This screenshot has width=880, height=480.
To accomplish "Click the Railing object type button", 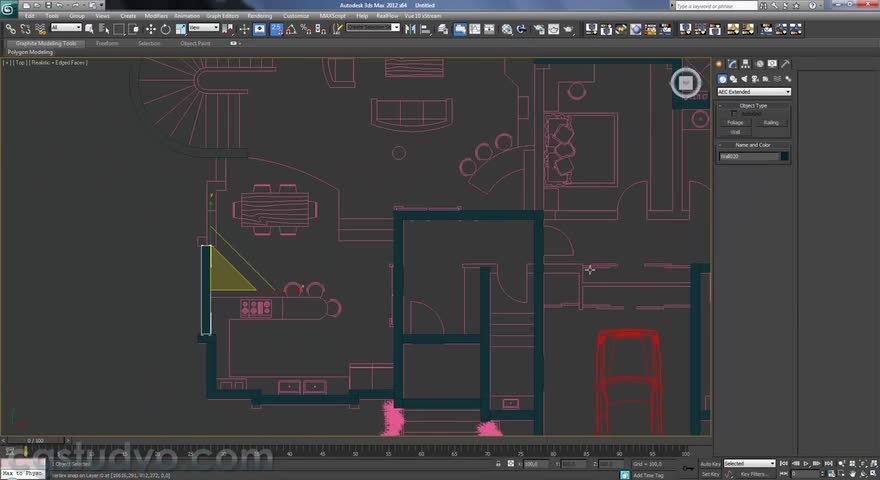I will [771, 122].
